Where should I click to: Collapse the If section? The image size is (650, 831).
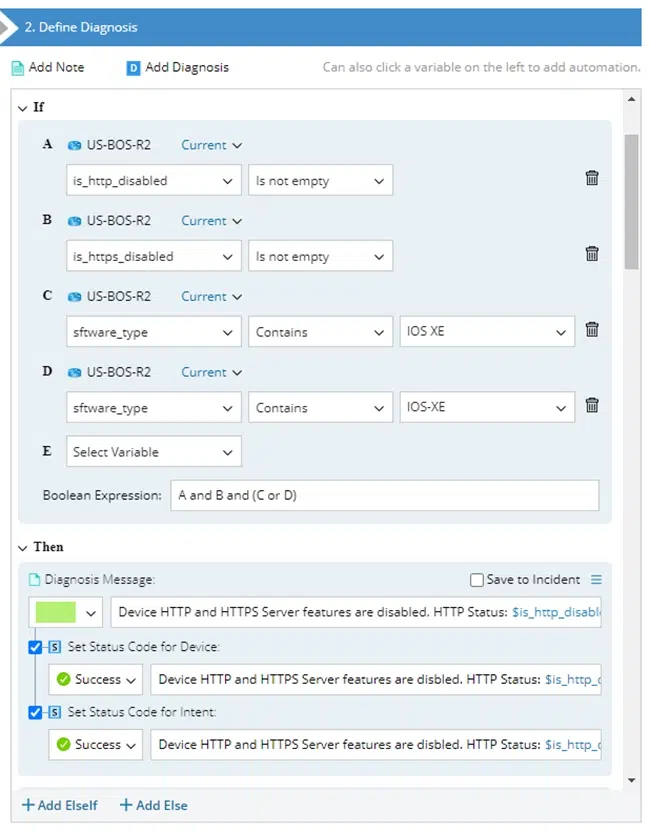[x=24, y=107]
